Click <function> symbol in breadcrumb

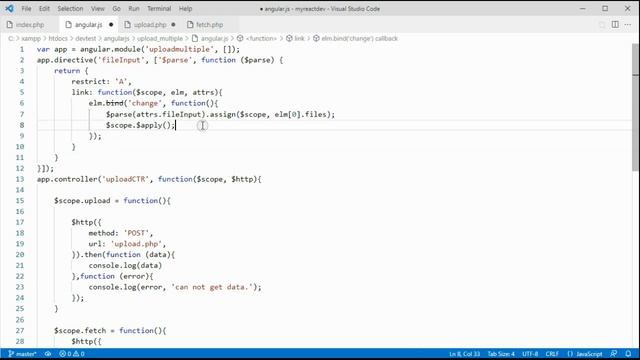(257, 38)
